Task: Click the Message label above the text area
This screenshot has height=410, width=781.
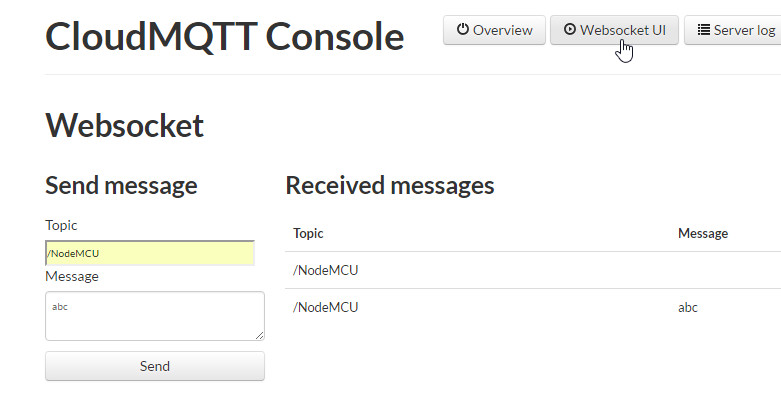Action: [72, 276]
